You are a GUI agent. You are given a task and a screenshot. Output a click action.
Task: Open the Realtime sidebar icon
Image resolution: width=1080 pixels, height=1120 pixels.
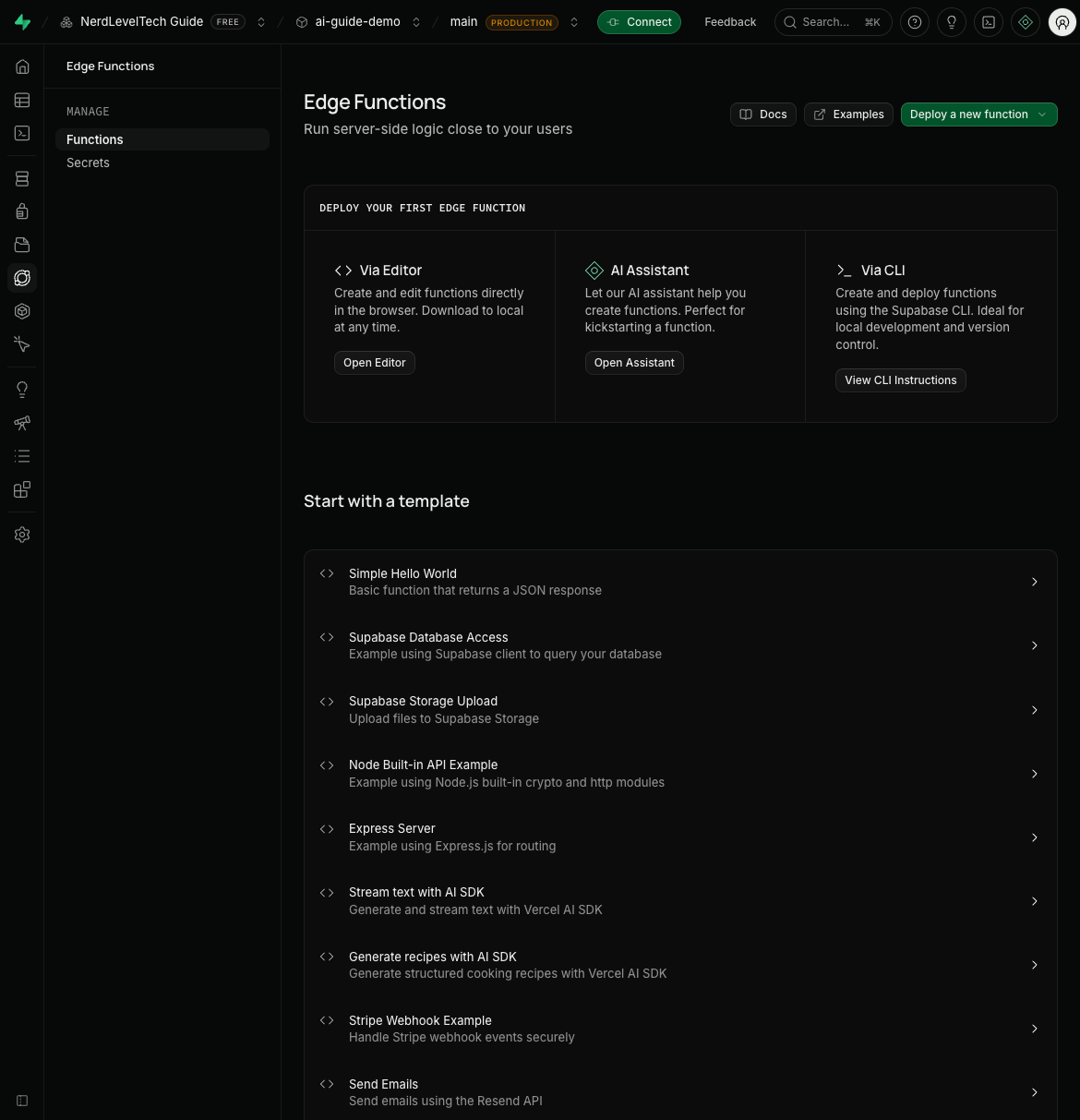(22, 311)
